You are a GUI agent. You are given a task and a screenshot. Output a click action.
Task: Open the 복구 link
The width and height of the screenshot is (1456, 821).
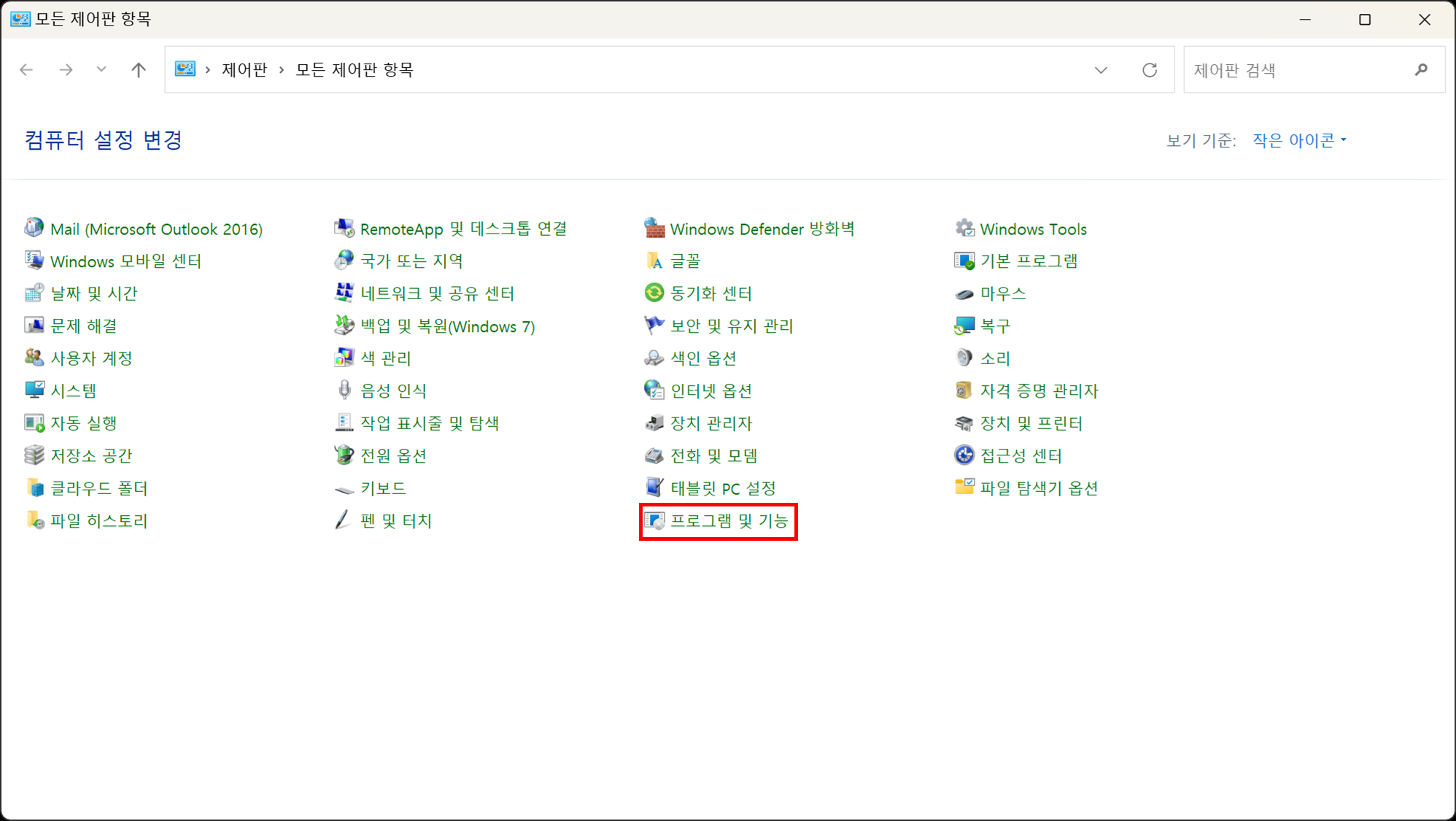(x=995, y=326)
